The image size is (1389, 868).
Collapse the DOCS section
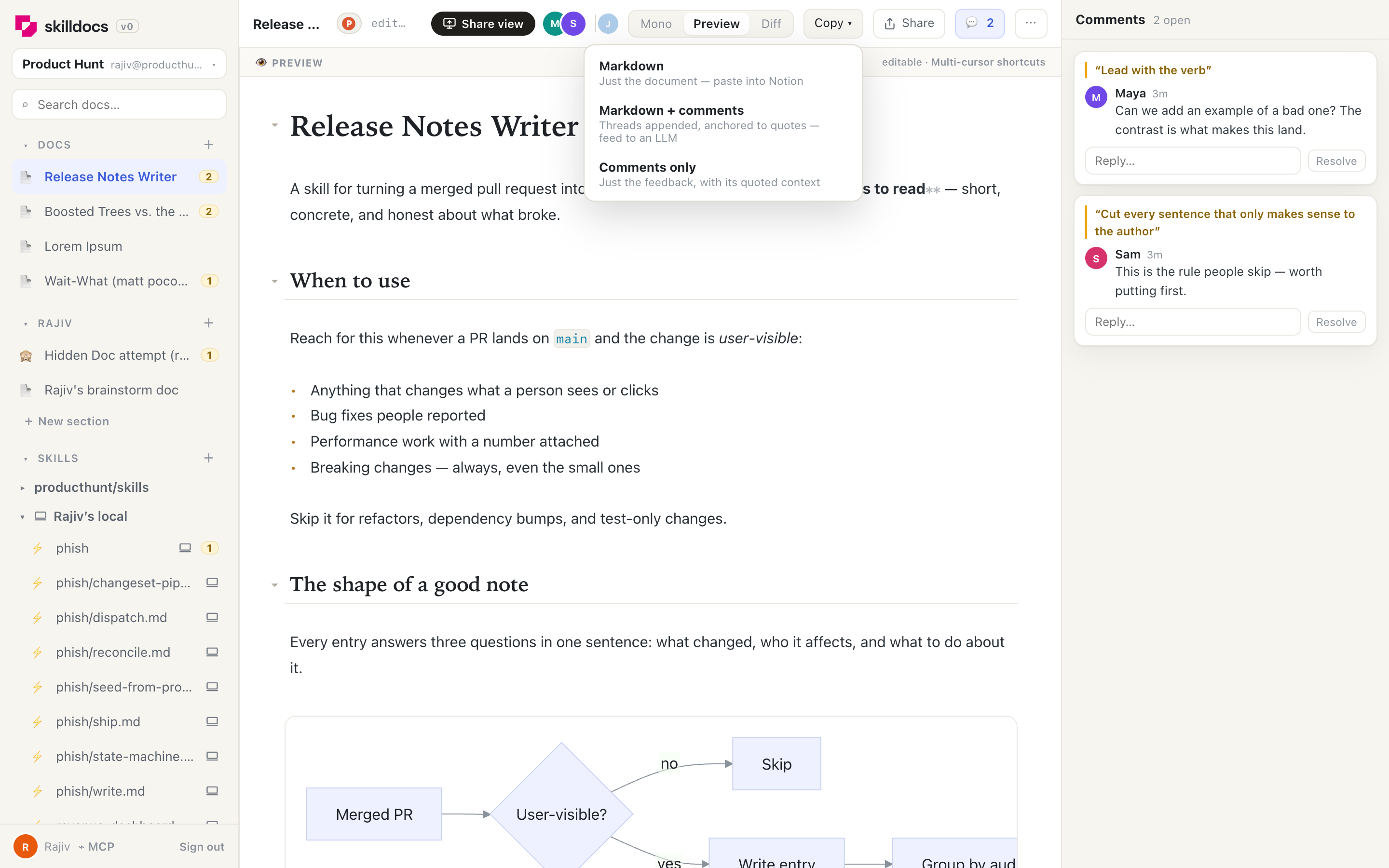[25, 146]
